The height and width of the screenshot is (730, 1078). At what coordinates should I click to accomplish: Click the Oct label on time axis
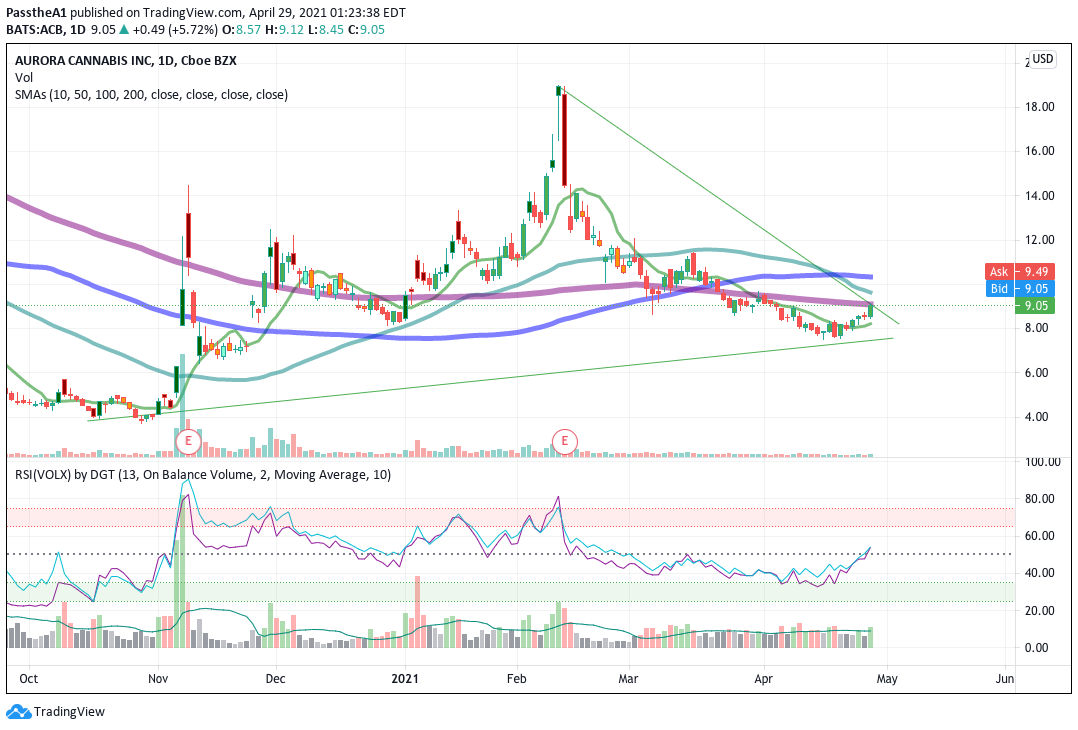(29, 679)
